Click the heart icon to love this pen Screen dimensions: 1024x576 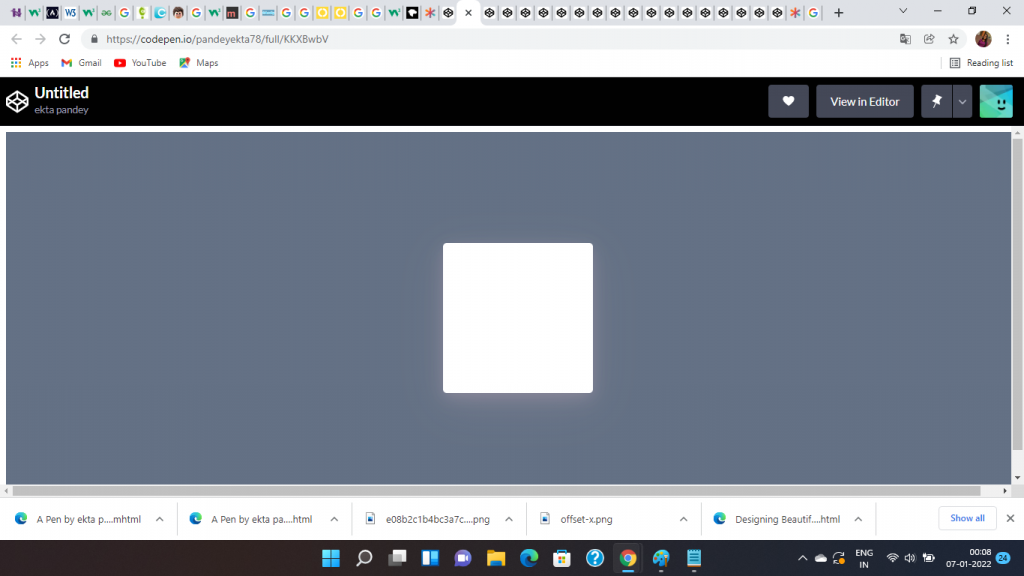pos(788,101)
